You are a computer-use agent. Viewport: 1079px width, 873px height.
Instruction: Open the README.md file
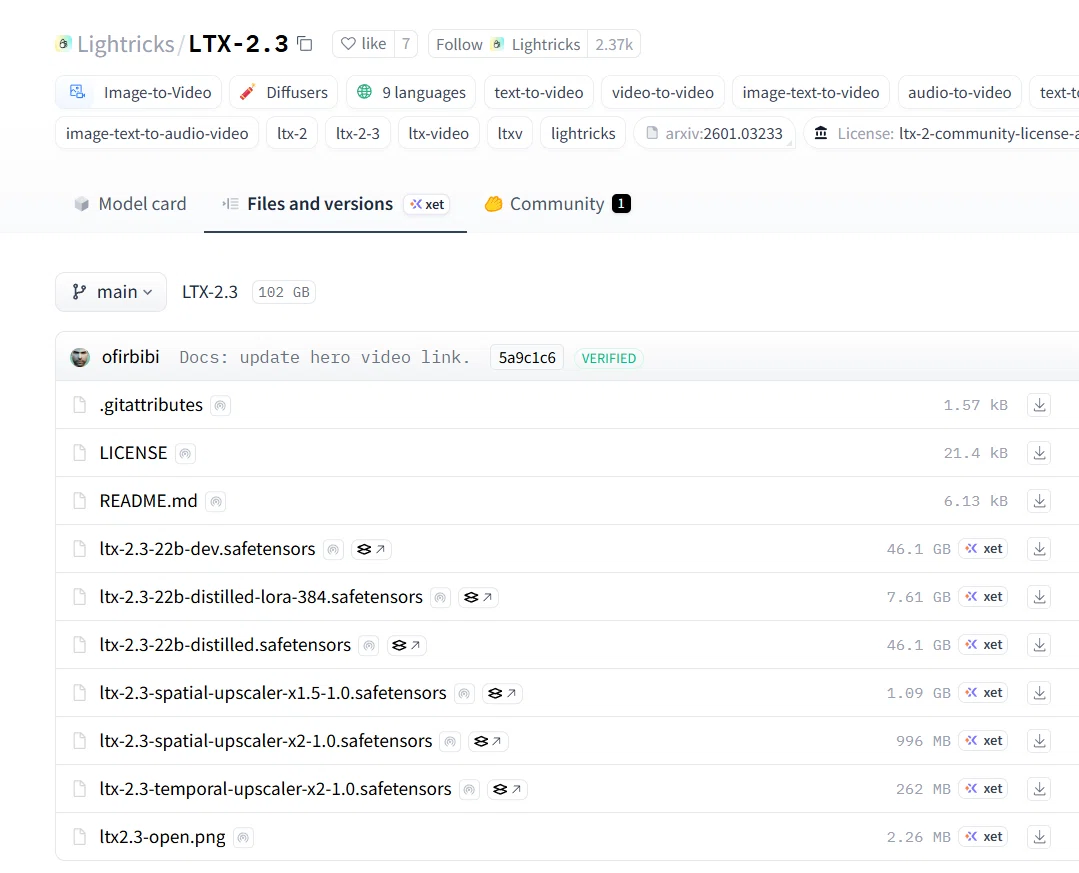pyautogui.click(x=149, y=501)
